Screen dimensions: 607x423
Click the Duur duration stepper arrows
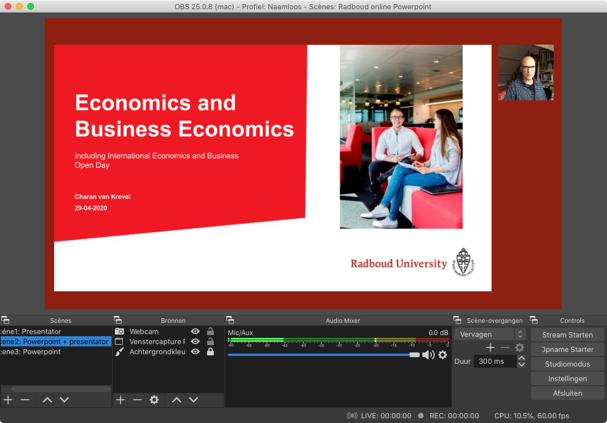point(521,361)
